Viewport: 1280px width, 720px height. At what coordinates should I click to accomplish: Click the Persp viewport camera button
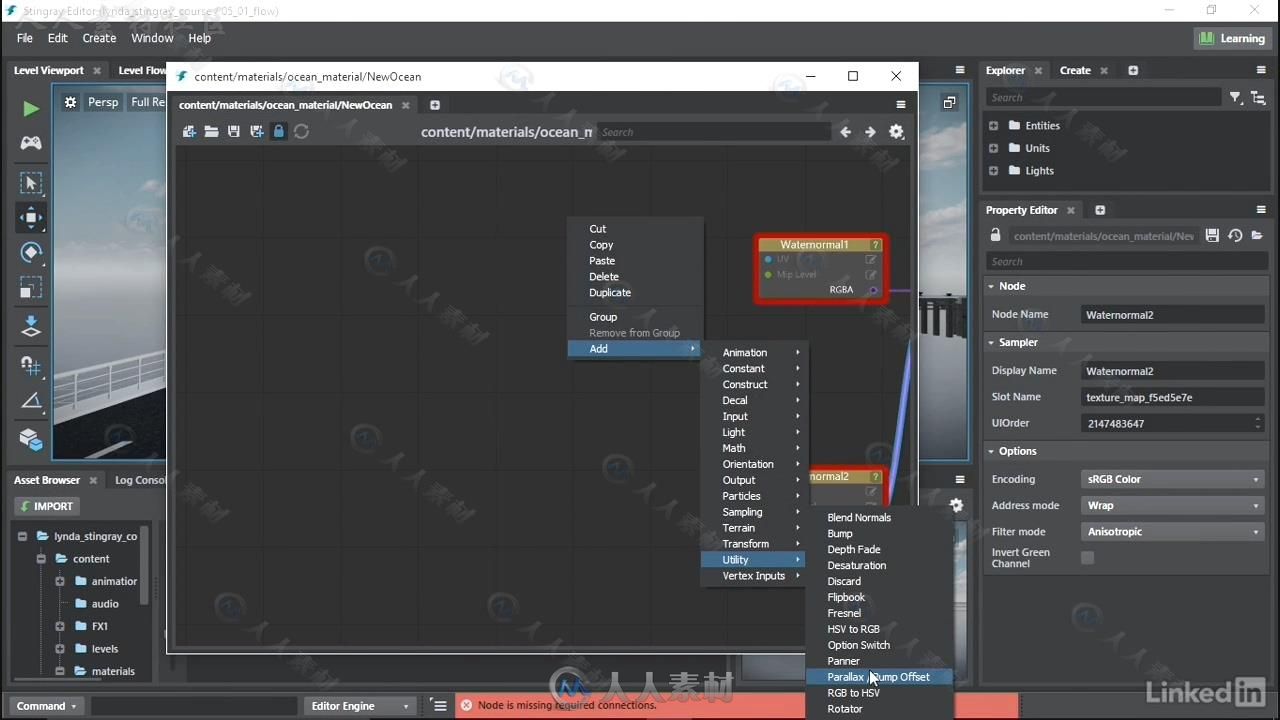coord(103,102)
